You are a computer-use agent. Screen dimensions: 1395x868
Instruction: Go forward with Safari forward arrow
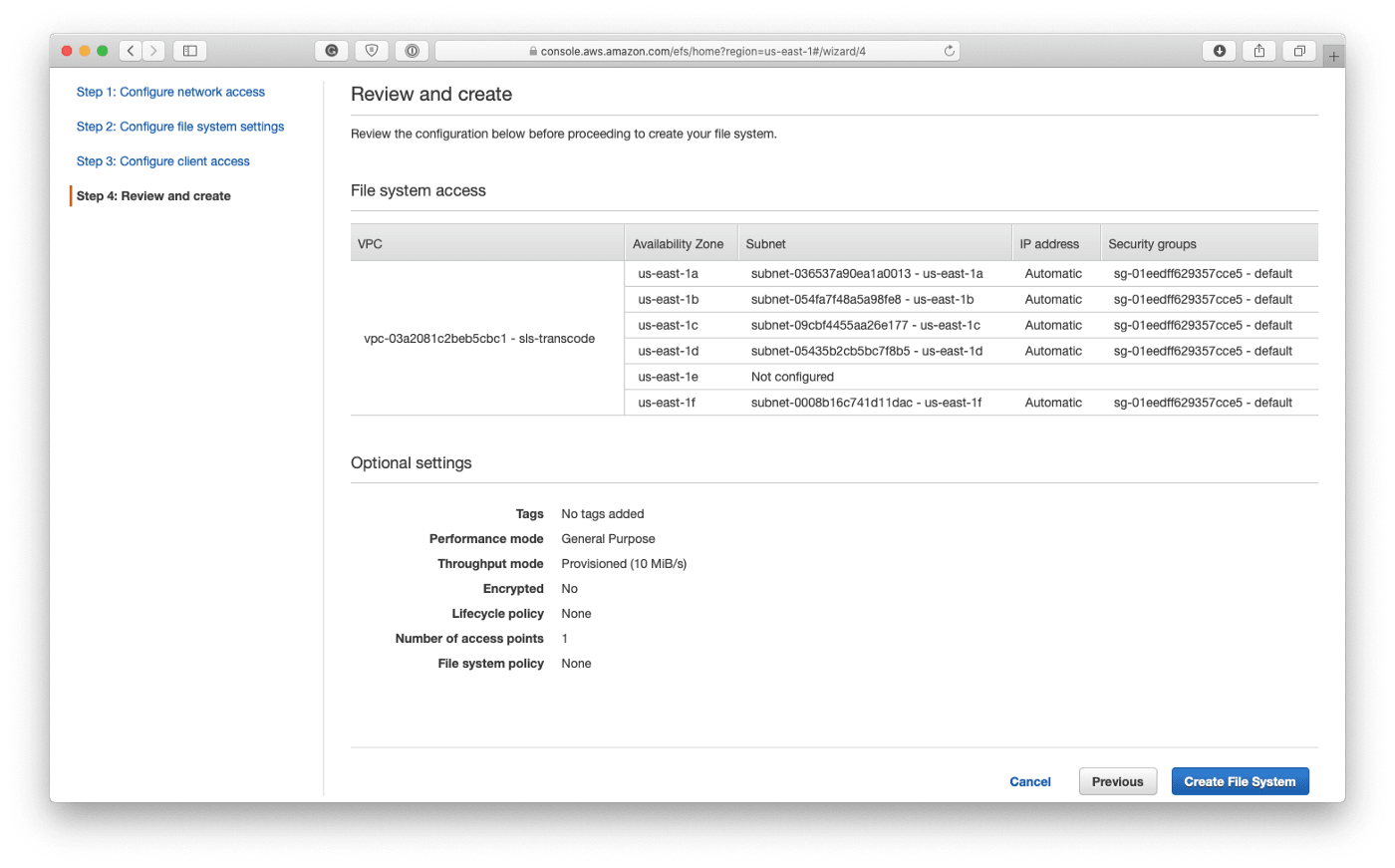click(x=153, y=51)
